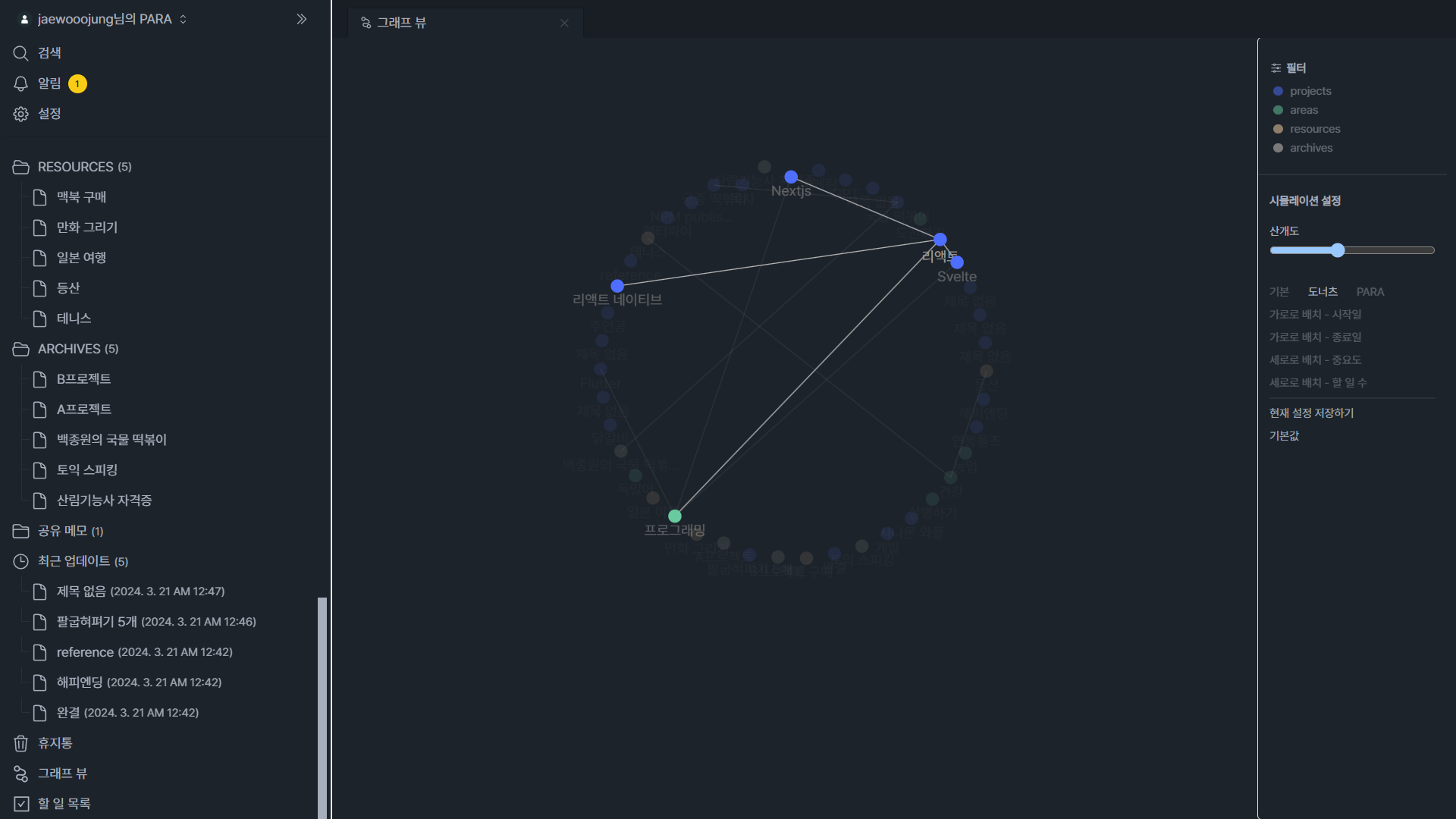1456x819 pixels.
Task: Open the workspace switcher 'jaewooojung님의 PARA' dropdown
Action: pyautogui.click(x=105, y=19)
